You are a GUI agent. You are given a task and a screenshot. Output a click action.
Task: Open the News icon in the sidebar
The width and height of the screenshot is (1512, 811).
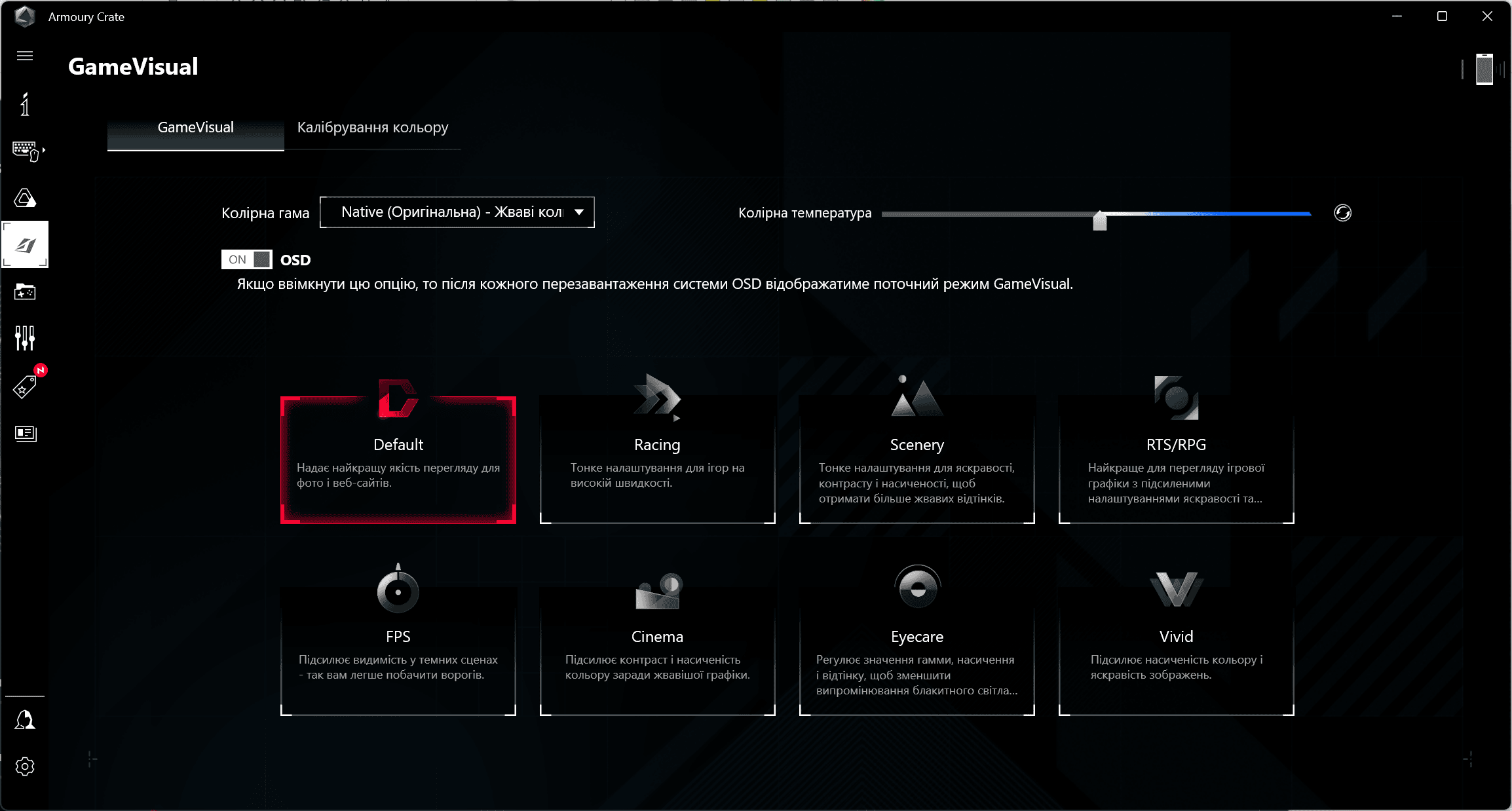click(26, 433)
